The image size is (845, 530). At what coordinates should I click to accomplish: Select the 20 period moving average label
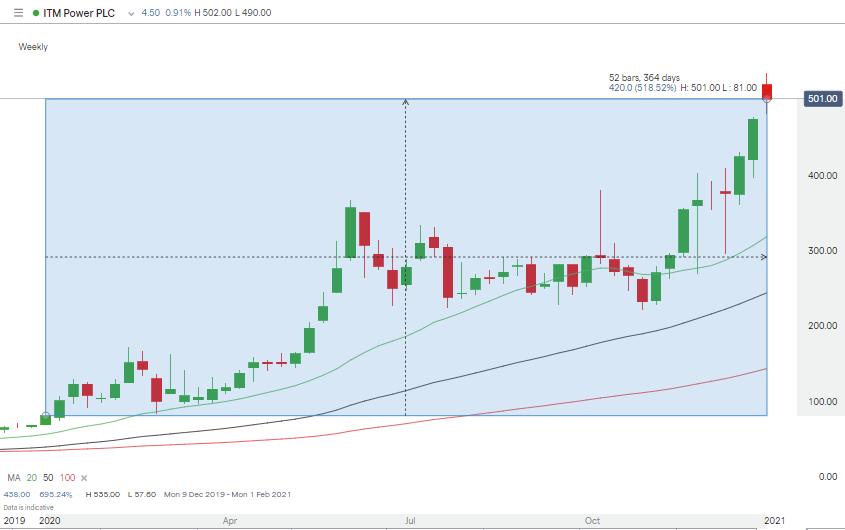pyautogui.click(x=32, y=478)
